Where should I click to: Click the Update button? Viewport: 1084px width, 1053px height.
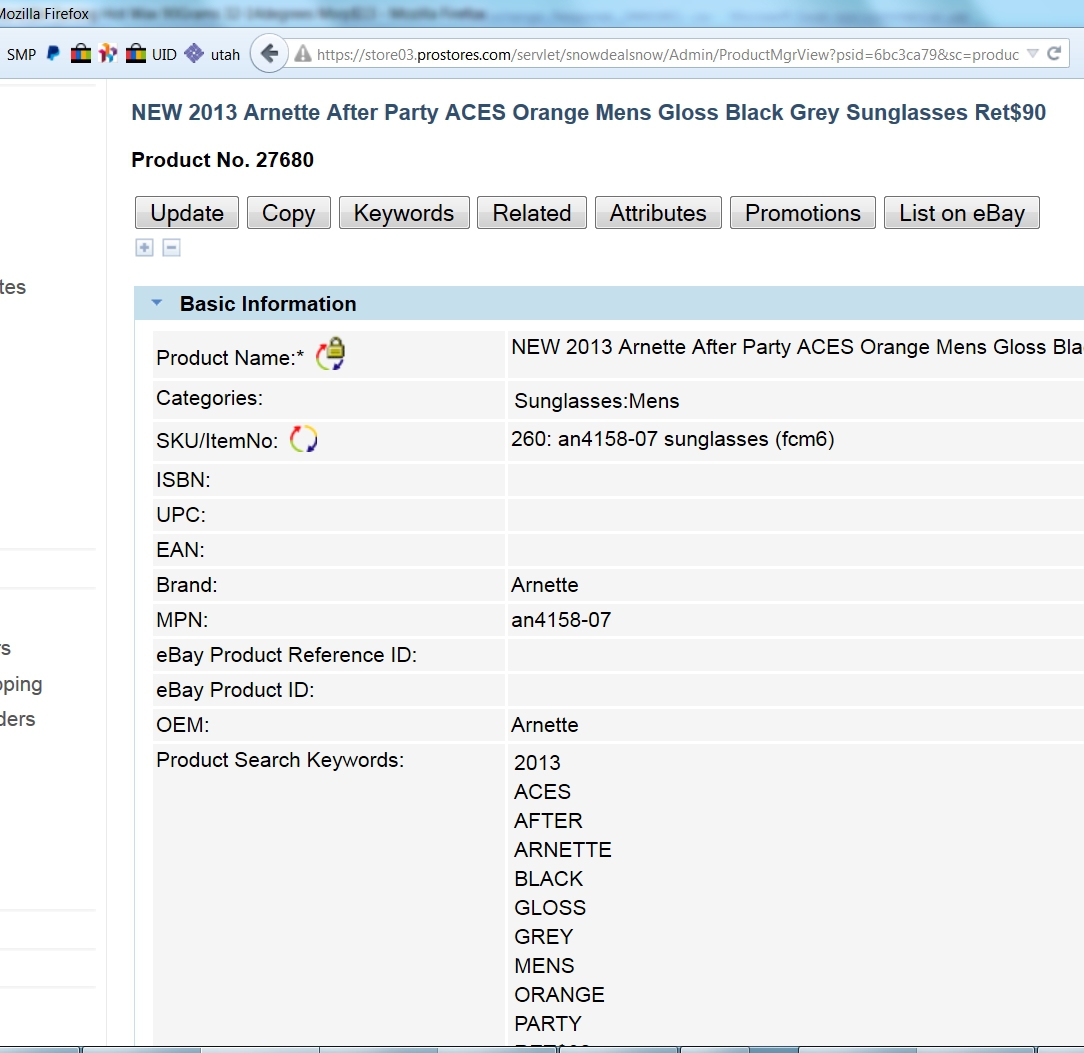click(x=187, y=213)
